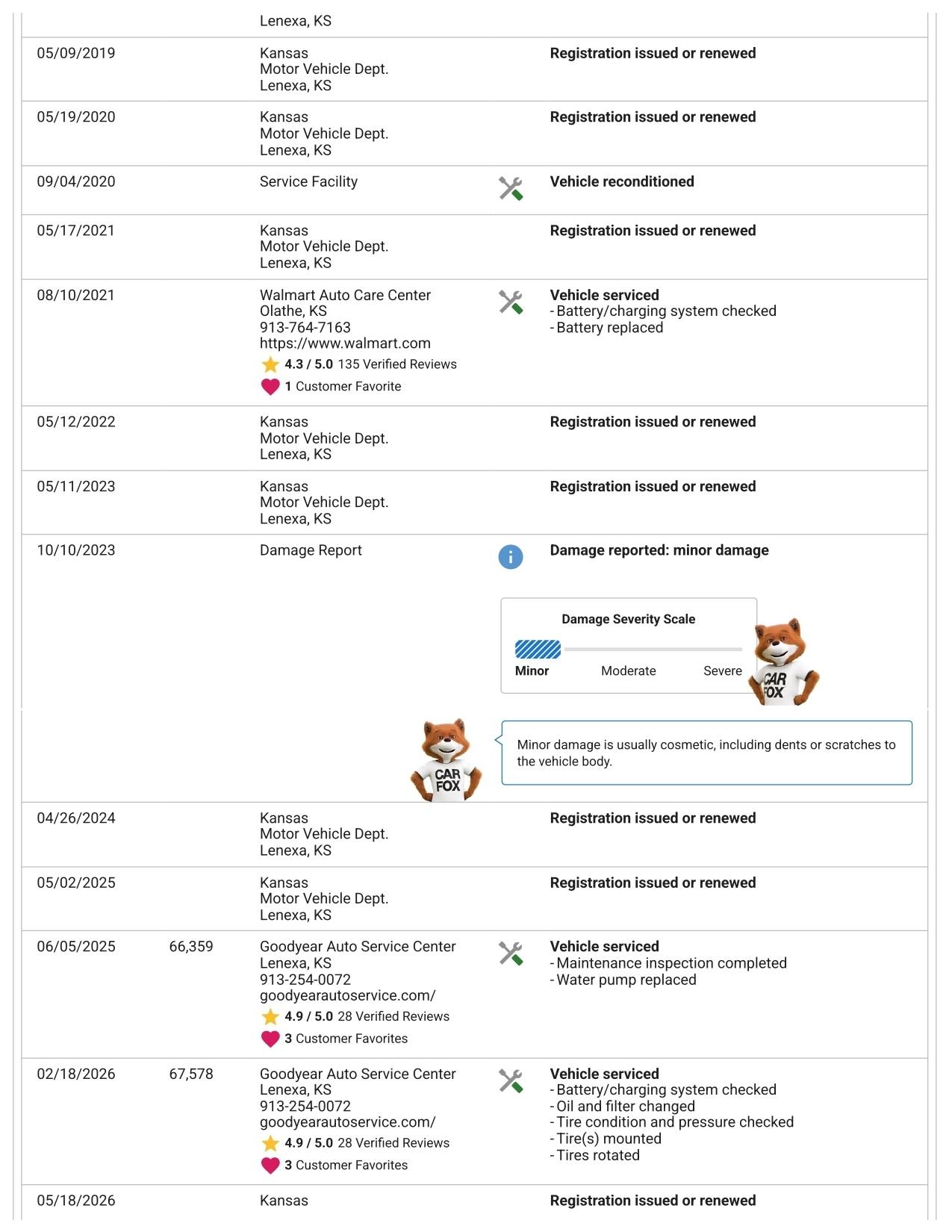952x1232 pixels.
Task: Click blue info icon for damage report
Action: 511,557
